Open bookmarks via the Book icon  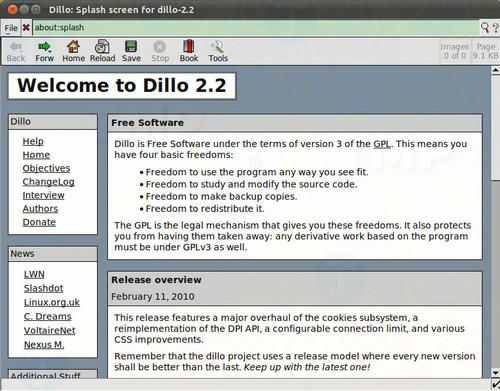(189, 46)
